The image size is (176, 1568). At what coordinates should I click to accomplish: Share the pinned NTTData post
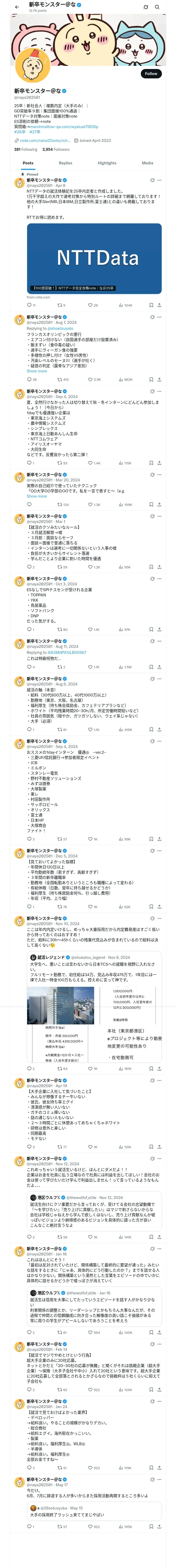click(160, 305)
